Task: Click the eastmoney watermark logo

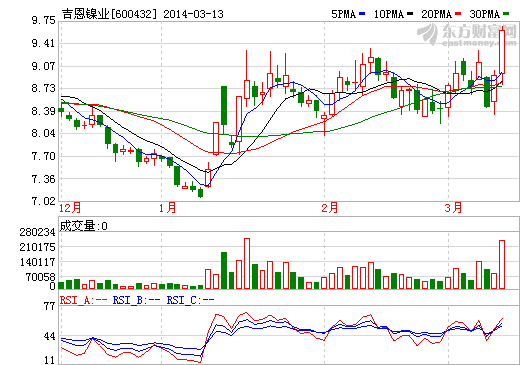Action: (x=467, y=35)
